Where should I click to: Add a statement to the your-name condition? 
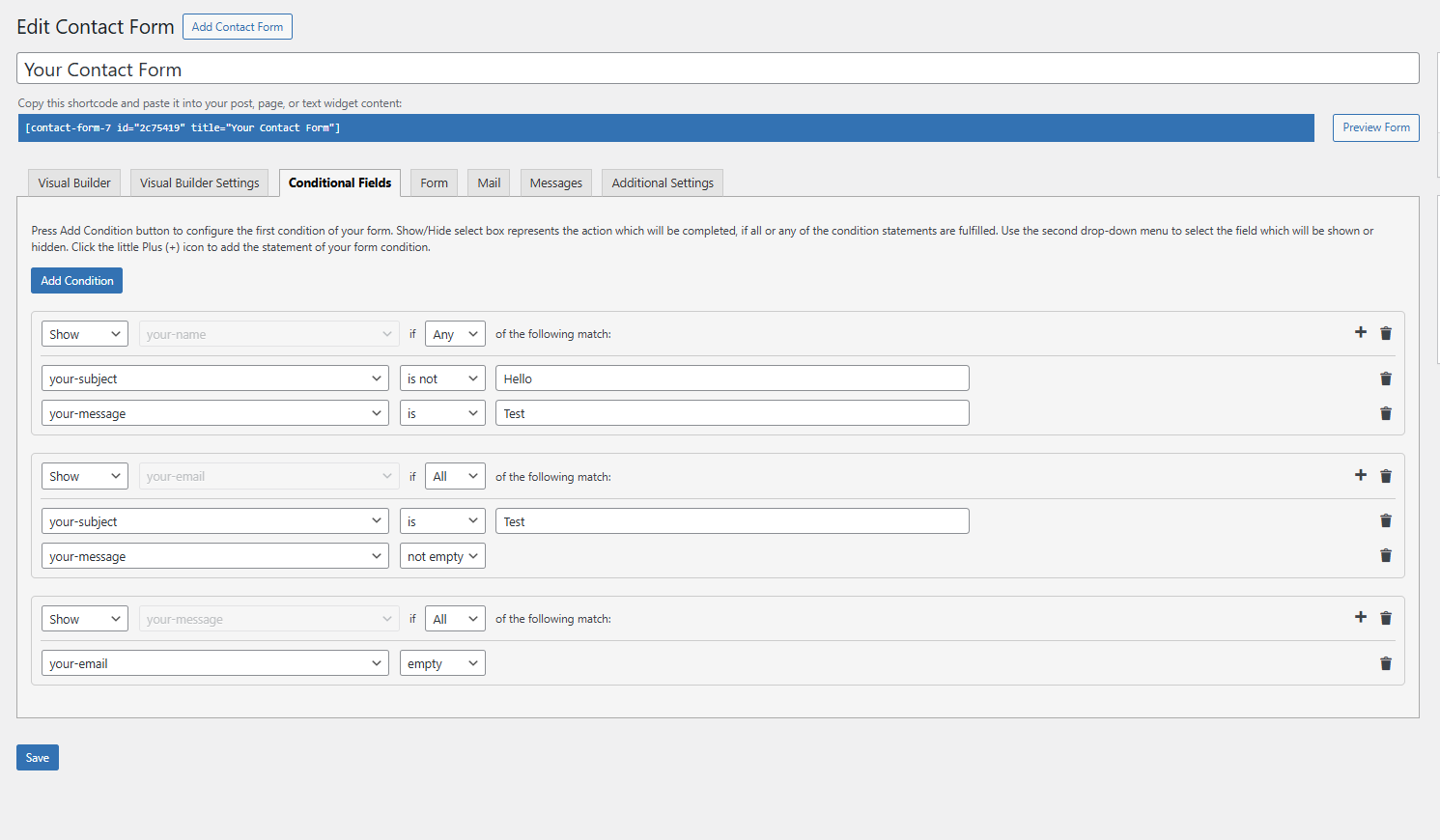tap(1360, 333)
